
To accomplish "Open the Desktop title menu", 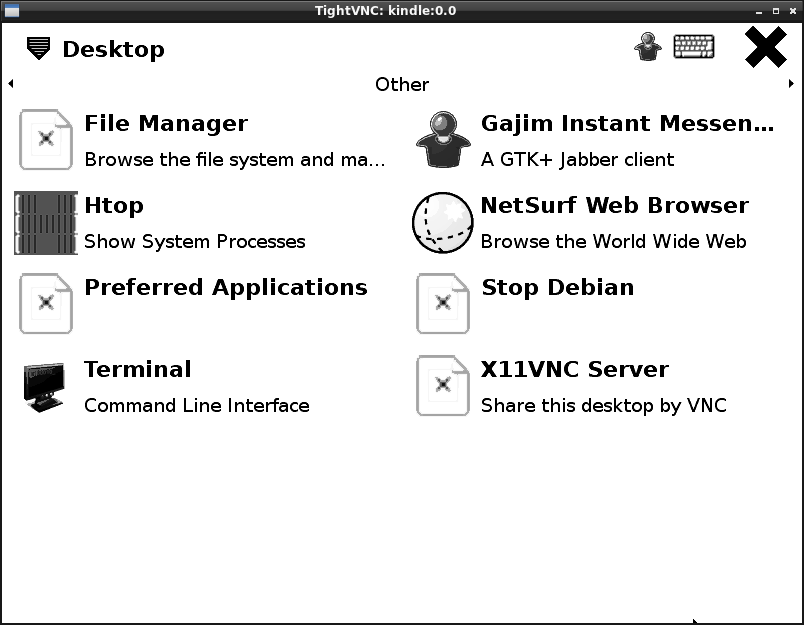I will click(113, 49).
